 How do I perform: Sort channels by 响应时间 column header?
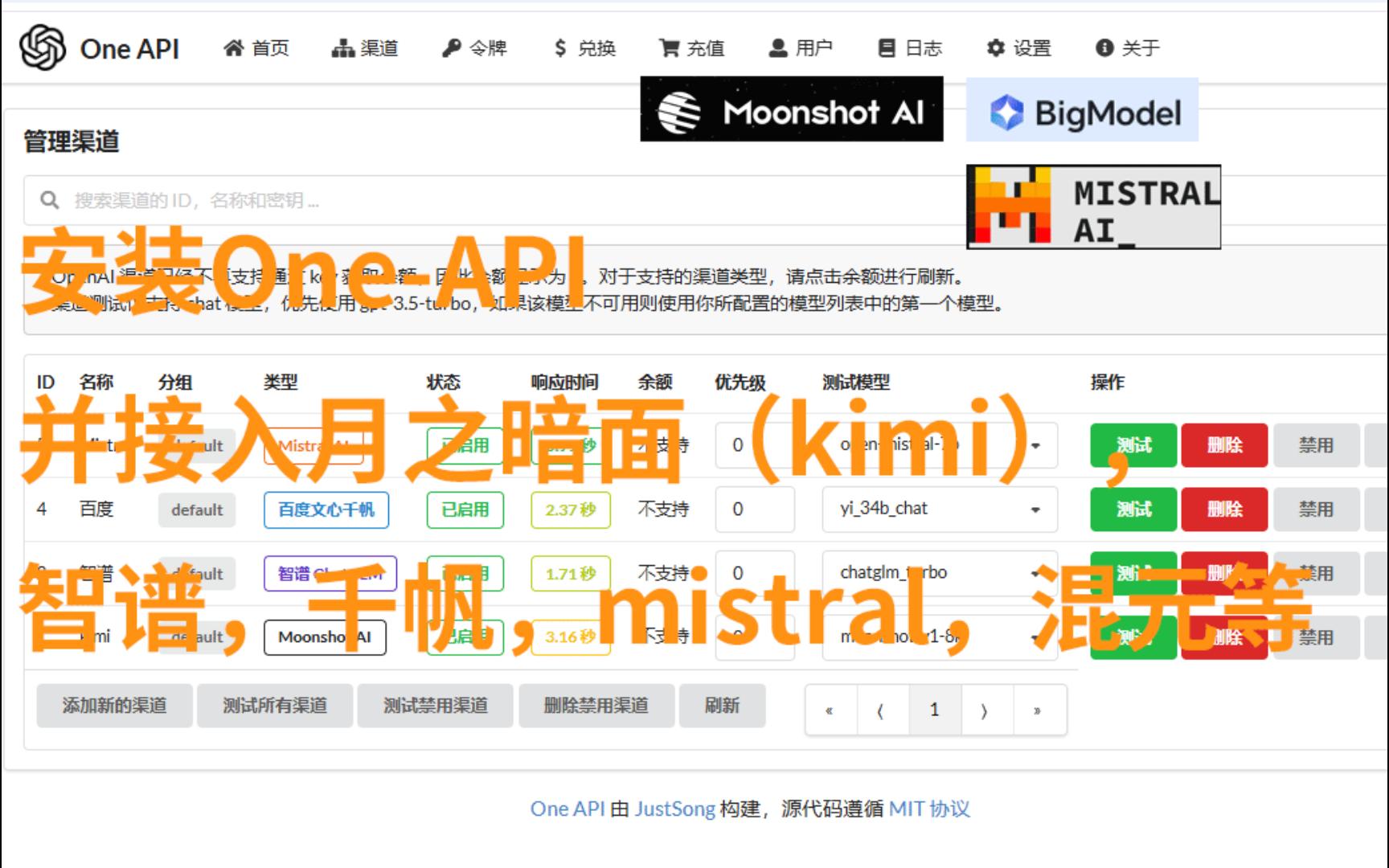pos(564,382)
